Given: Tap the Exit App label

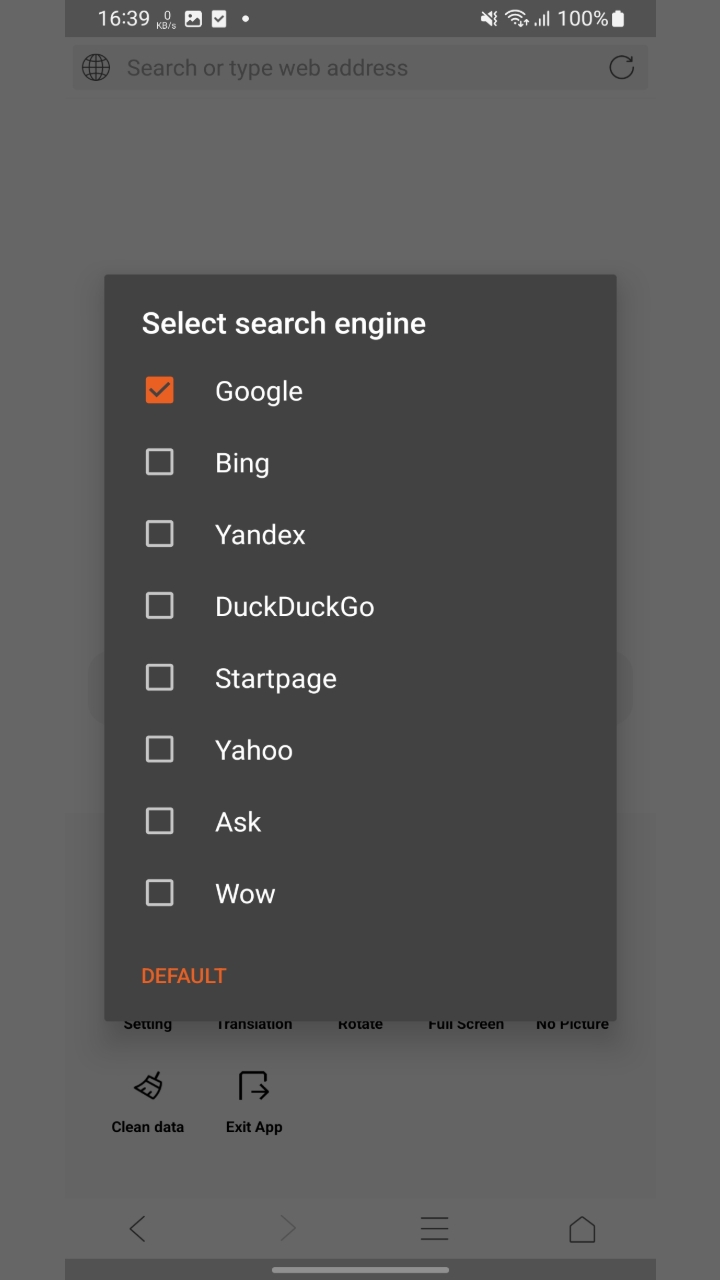Looking at the screenshot, I should coord(254,1127).
